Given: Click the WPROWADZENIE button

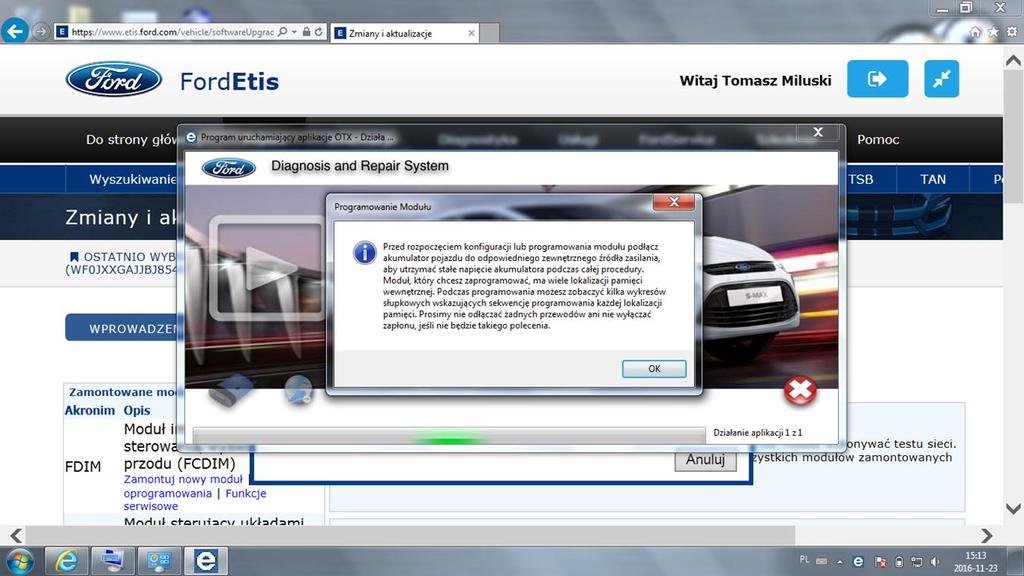Looking at the screenshot, I should pos(122,328).
